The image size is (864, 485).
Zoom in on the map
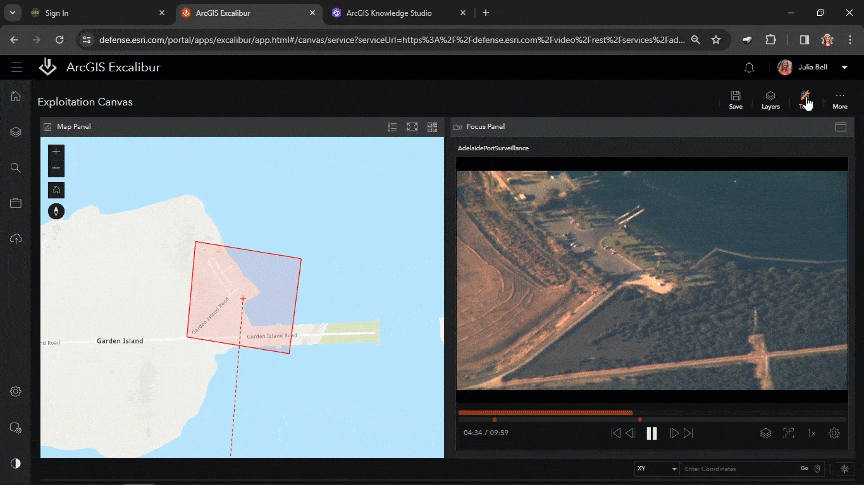[x=56, y=152]
